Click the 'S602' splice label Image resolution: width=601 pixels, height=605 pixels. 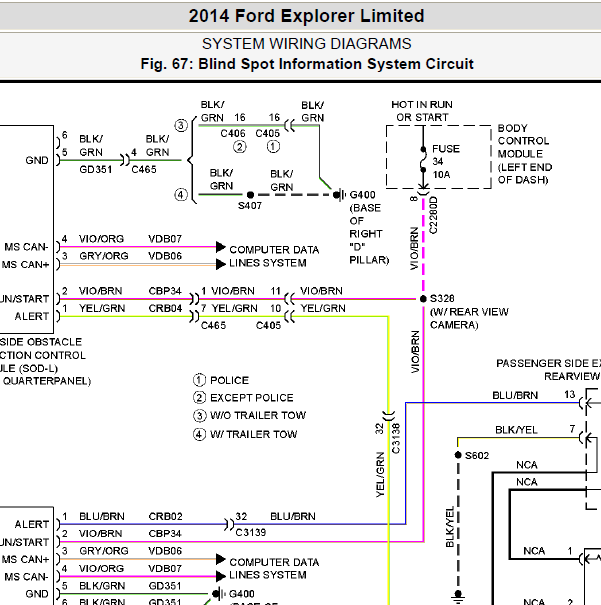tap(477, 456)
